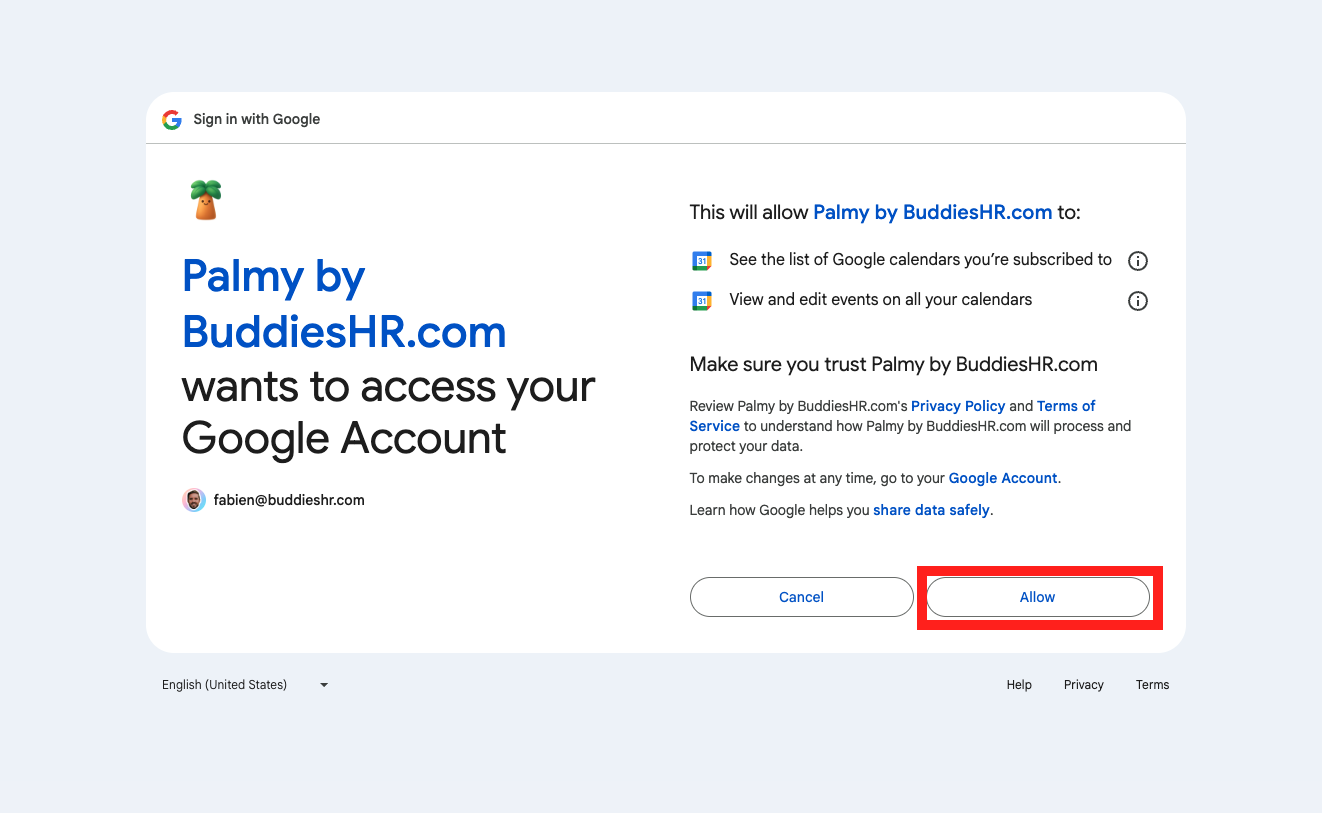Open info for calendar list permission
Screen dimensions: 1322x813
point(1137,261)
